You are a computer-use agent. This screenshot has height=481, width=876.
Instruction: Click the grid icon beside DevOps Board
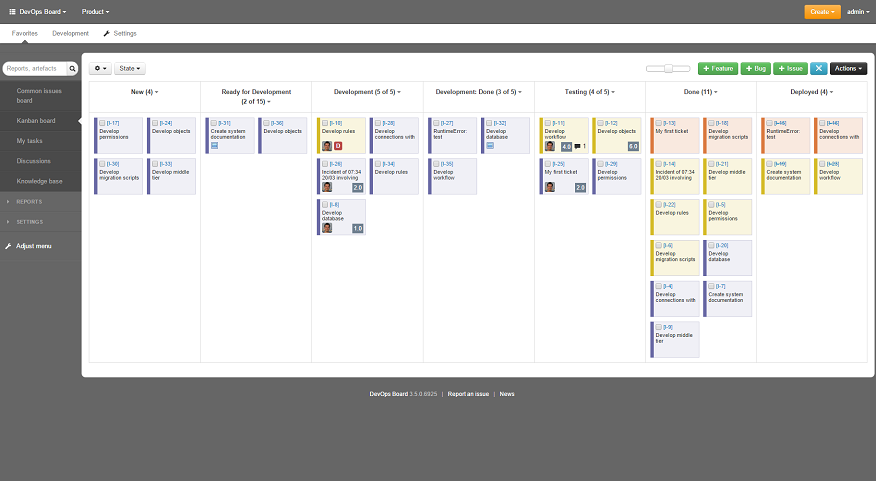[12, 12]
